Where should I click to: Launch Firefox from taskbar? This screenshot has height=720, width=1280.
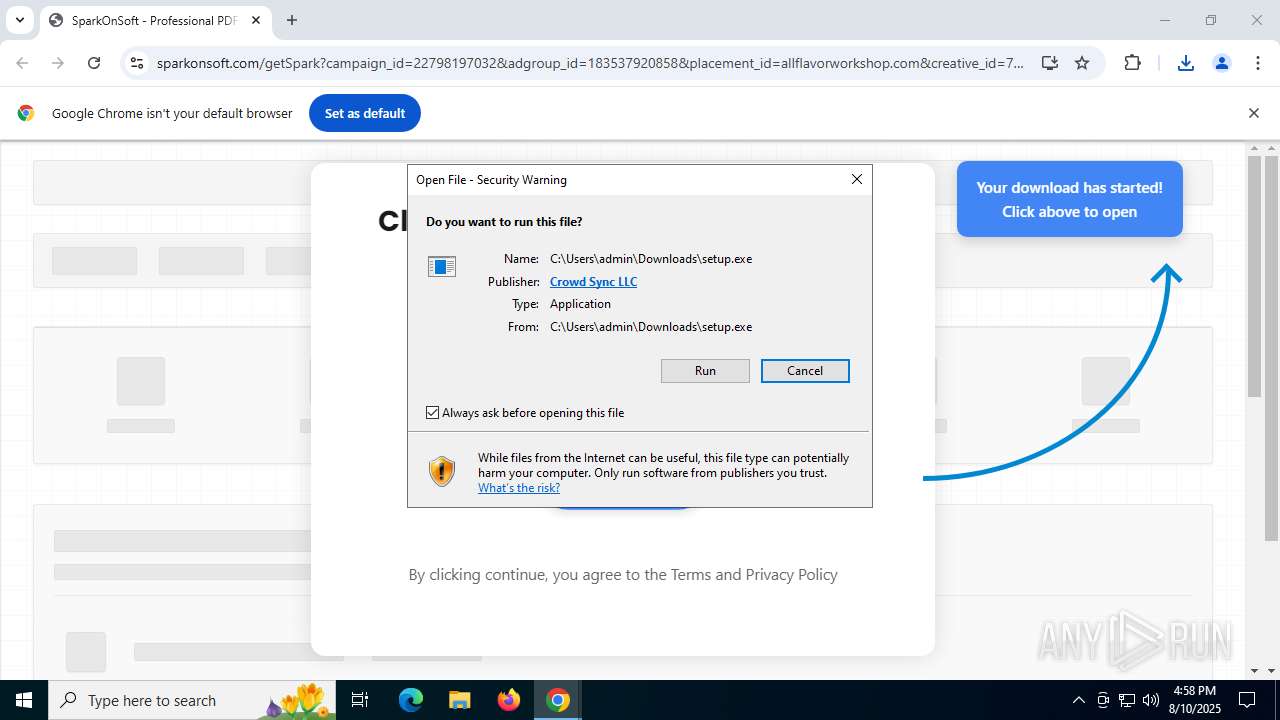click(509, 700)
